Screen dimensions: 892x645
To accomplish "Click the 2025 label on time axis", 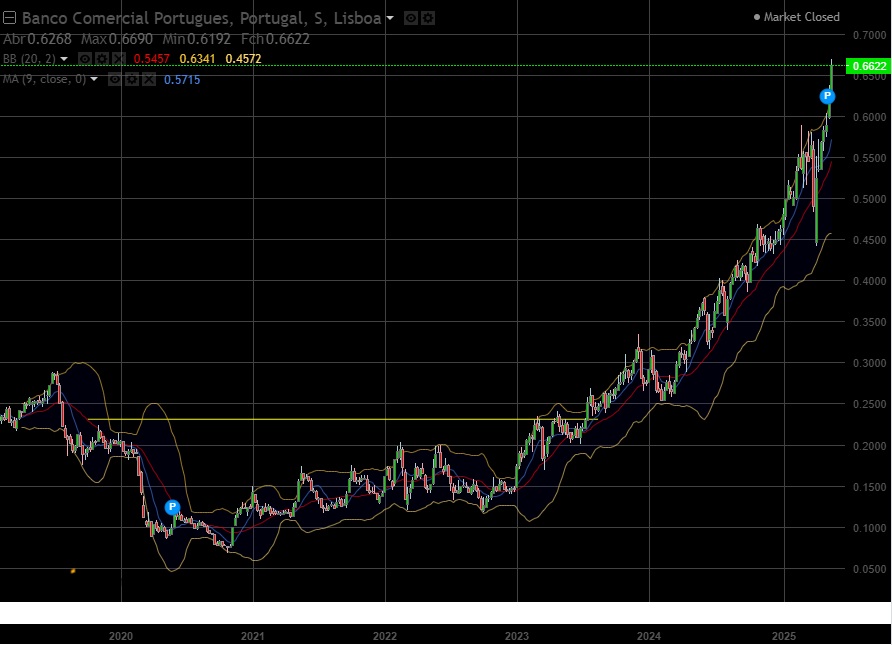I will pos(784,636).
